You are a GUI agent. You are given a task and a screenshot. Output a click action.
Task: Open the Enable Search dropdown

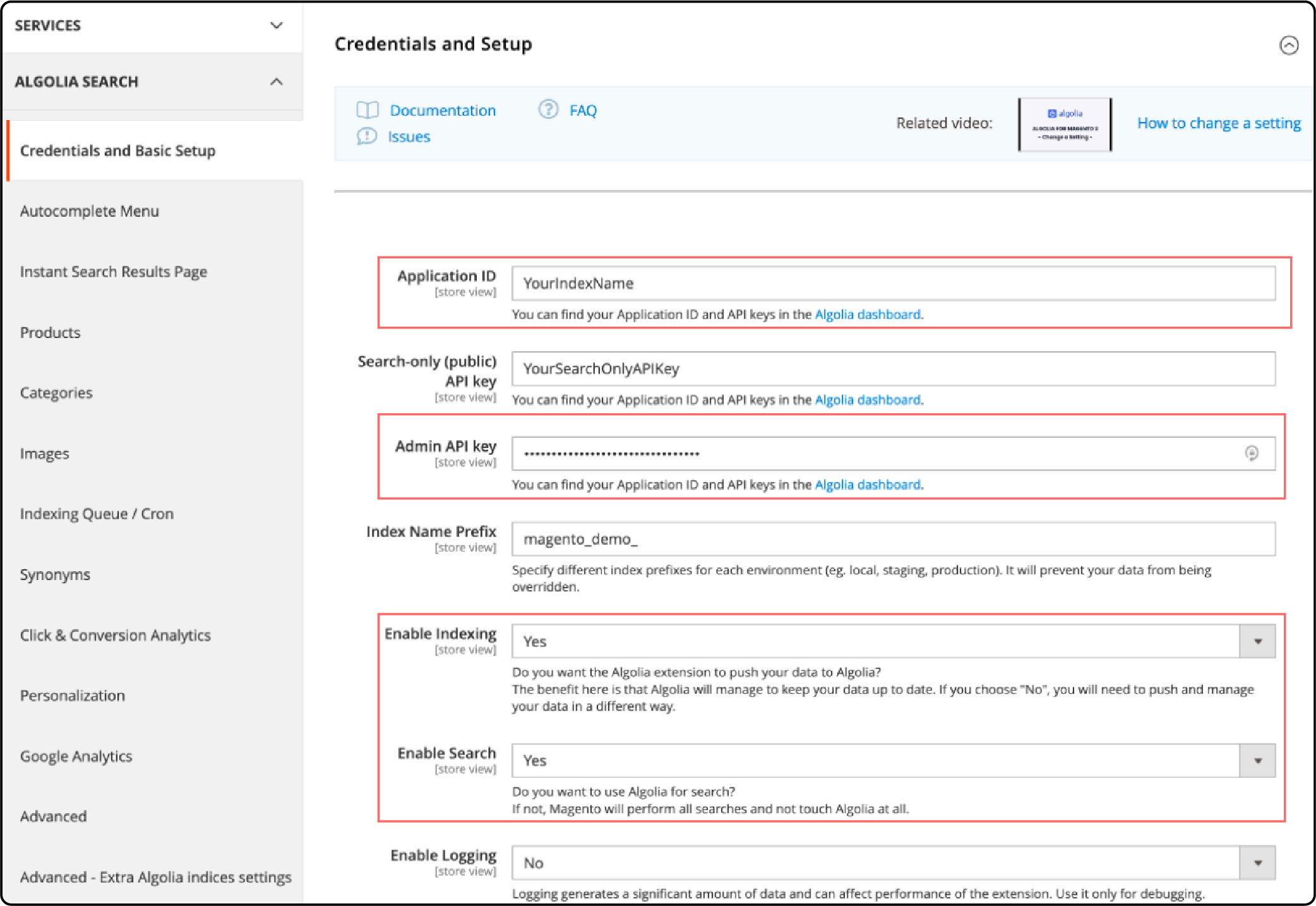coord(1257,761)
